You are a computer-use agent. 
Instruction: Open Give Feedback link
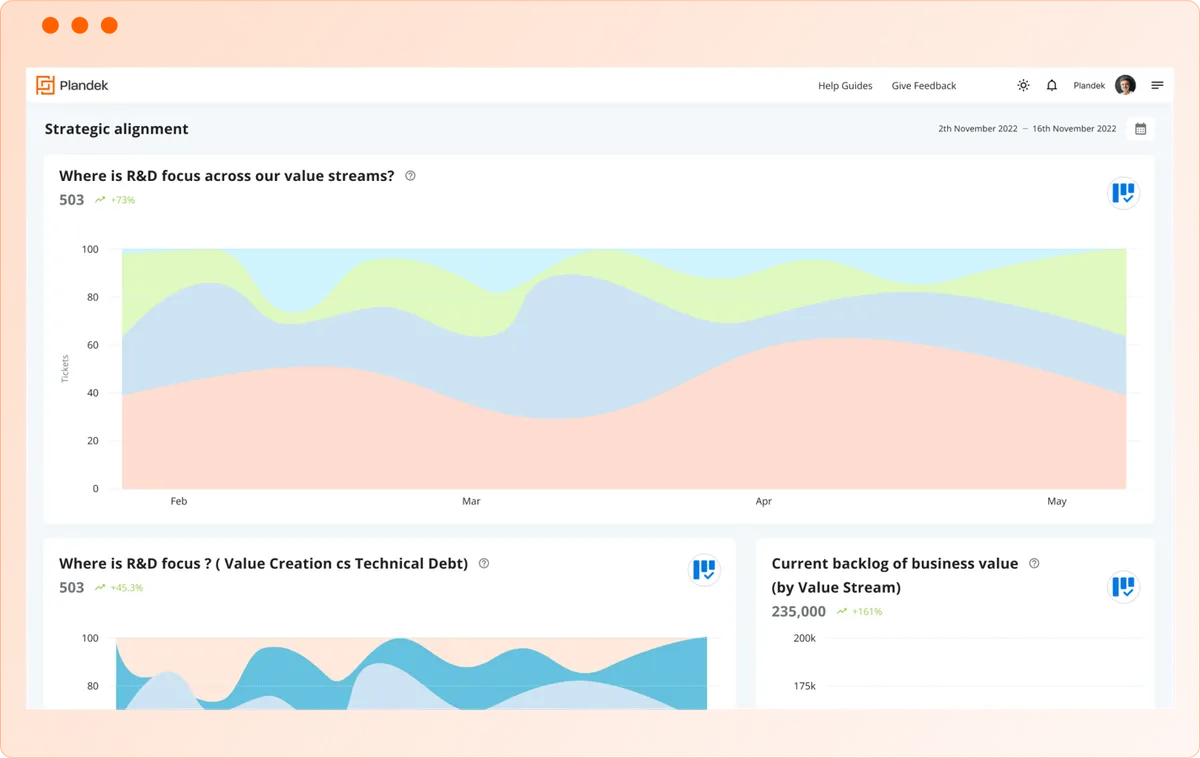pyautogui.click(x=924, y=86)
